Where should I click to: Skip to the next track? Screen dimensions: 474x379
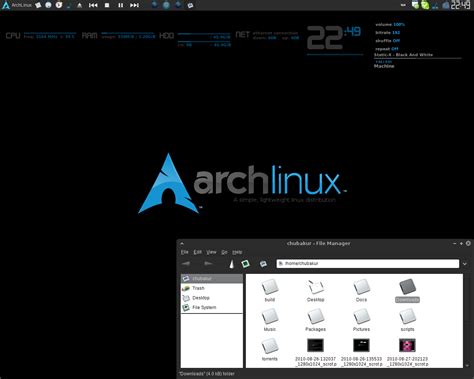click(134, 5)
